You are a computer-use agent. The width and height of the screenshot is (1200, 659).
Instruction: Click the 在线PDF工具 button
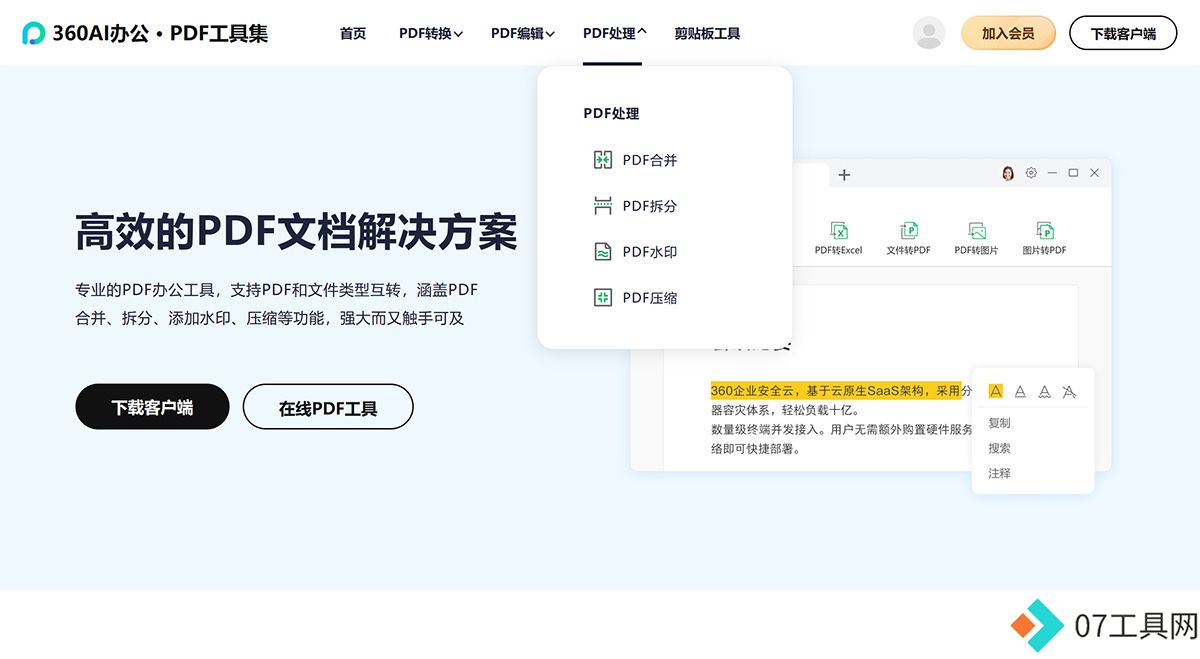(328, 407)
